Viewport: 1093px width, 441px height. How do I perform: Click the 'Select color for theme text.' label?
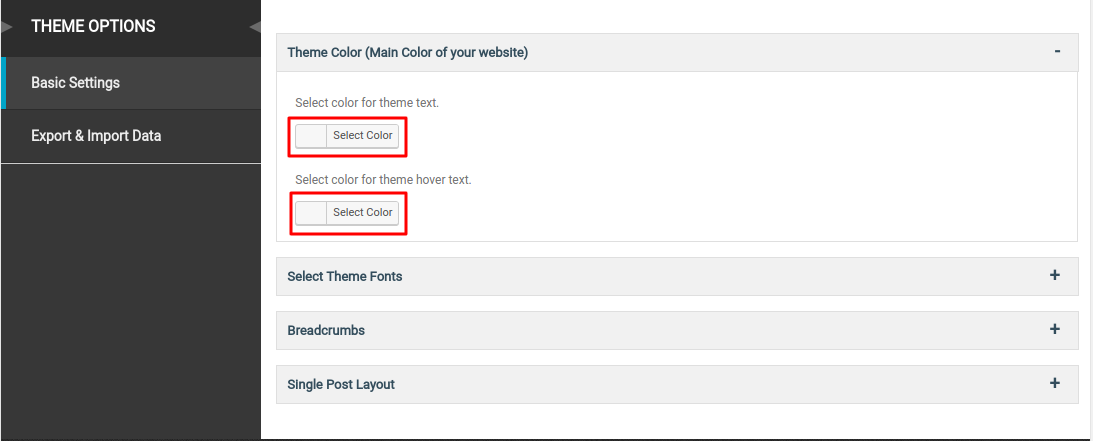tap(367, 102)
